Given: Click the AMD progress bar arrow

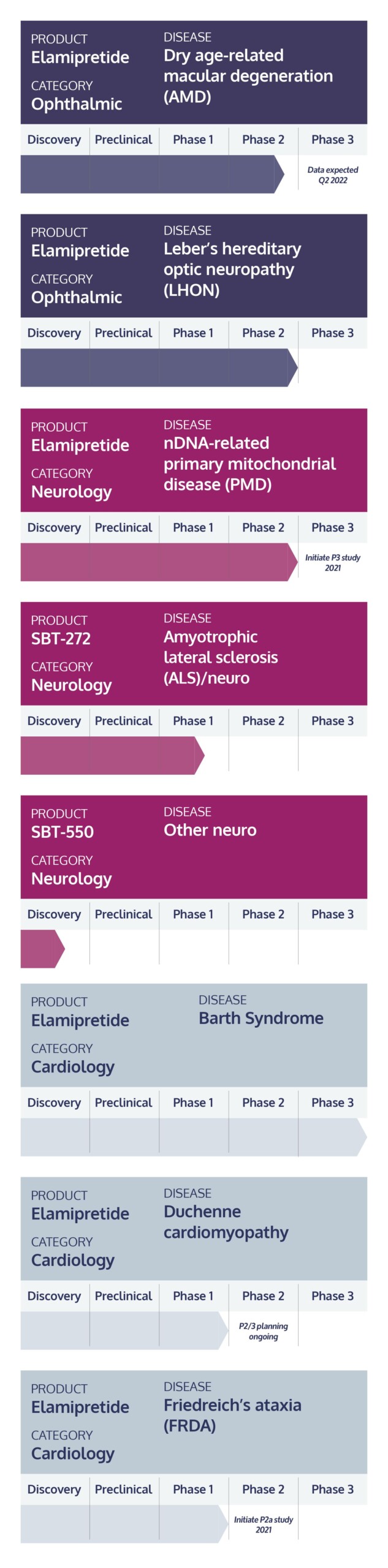Looking at the screenshot, I should click(153, 175).
